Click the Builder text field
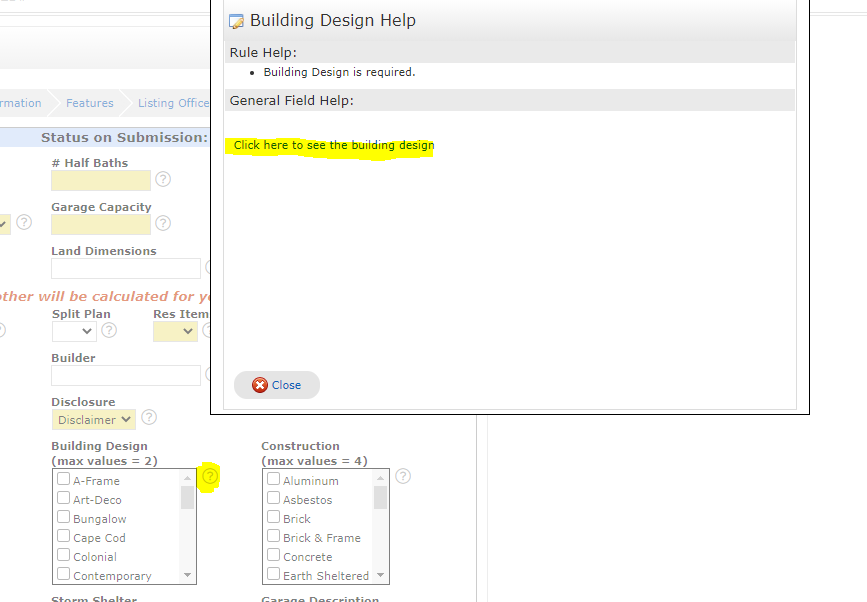 (126, 375)
